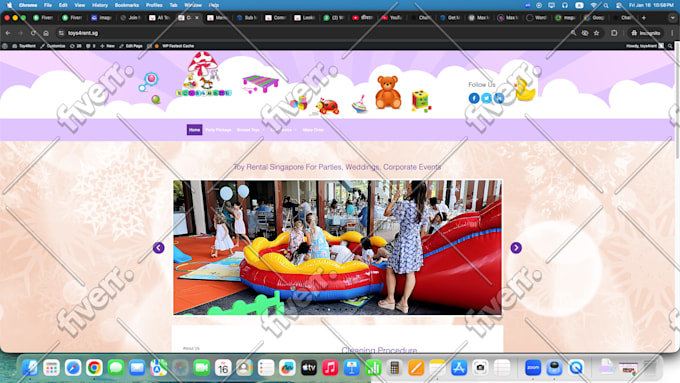Open the Make Order navigation item
This screenshot has height=383, width=680.
(x=313, y=130)
